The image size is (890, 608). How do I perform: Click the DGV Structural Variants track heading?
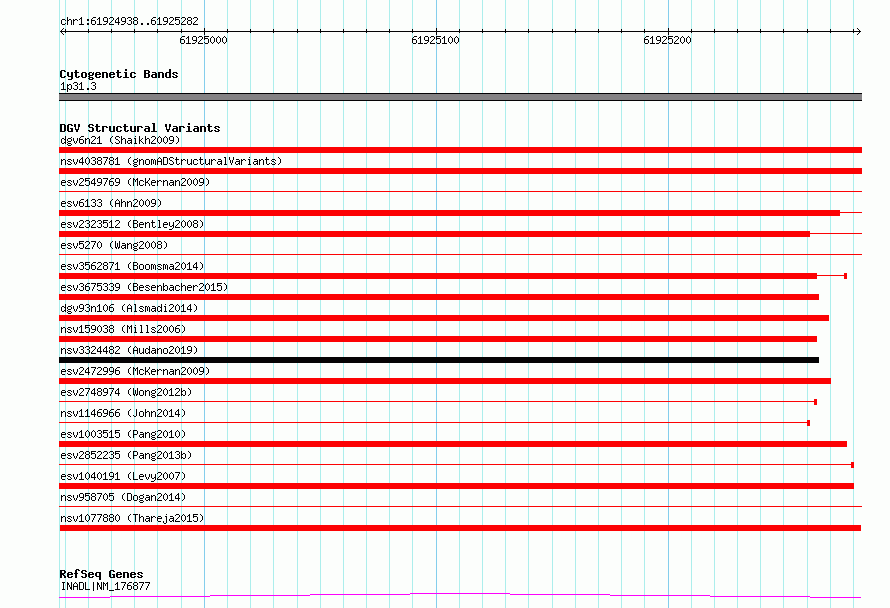click(x=140, y=128)
